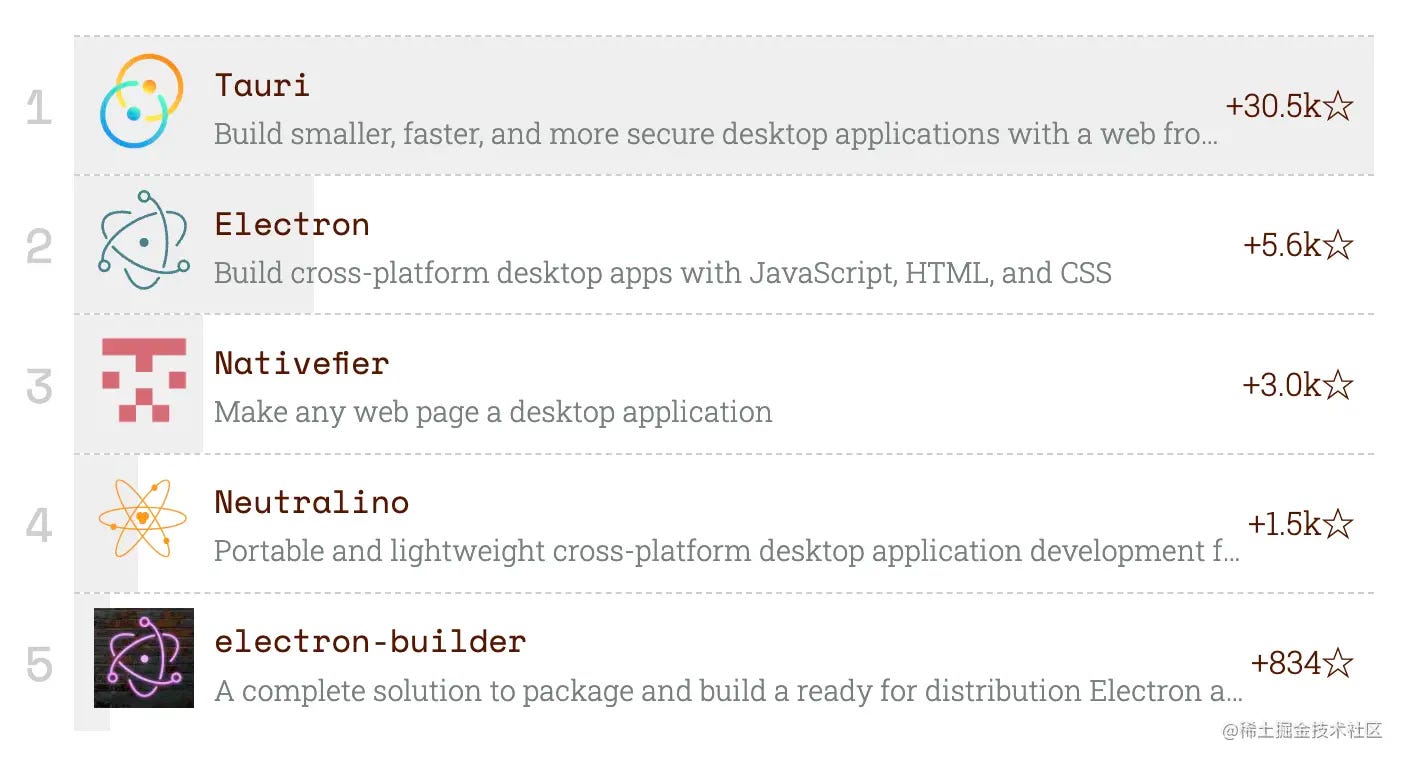The width and height of the screenshot is (1404, 762).
Task: Click the +5.6k stars count
Action: coord(1298,245)
